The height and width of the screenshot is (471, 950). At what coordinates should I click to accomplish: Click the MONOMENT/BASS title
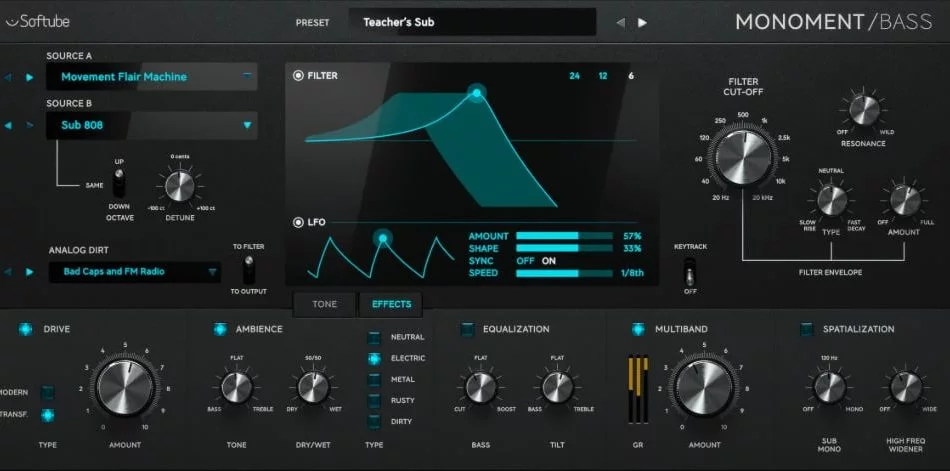[834, 22]
